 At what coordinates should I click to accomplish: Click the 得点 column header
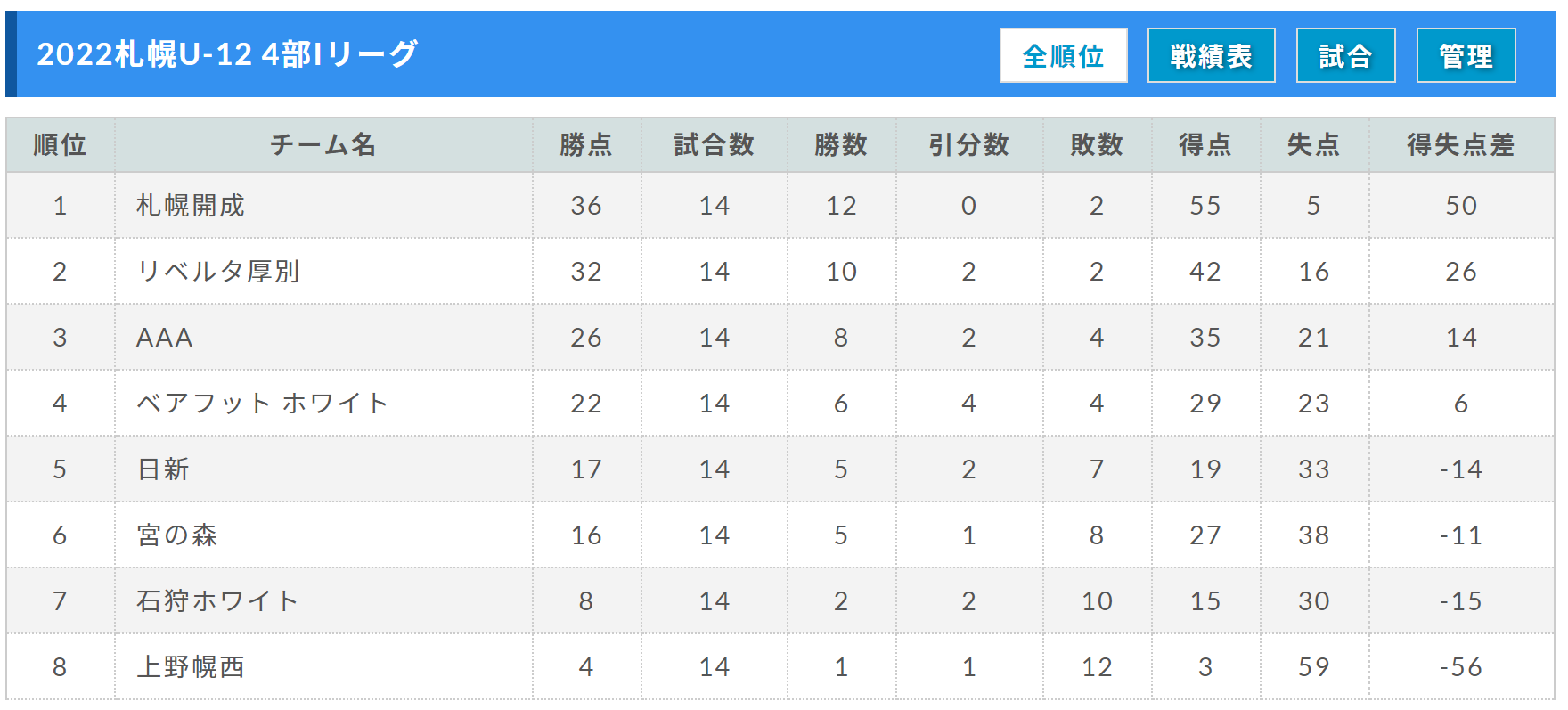tap(1205, 144)
